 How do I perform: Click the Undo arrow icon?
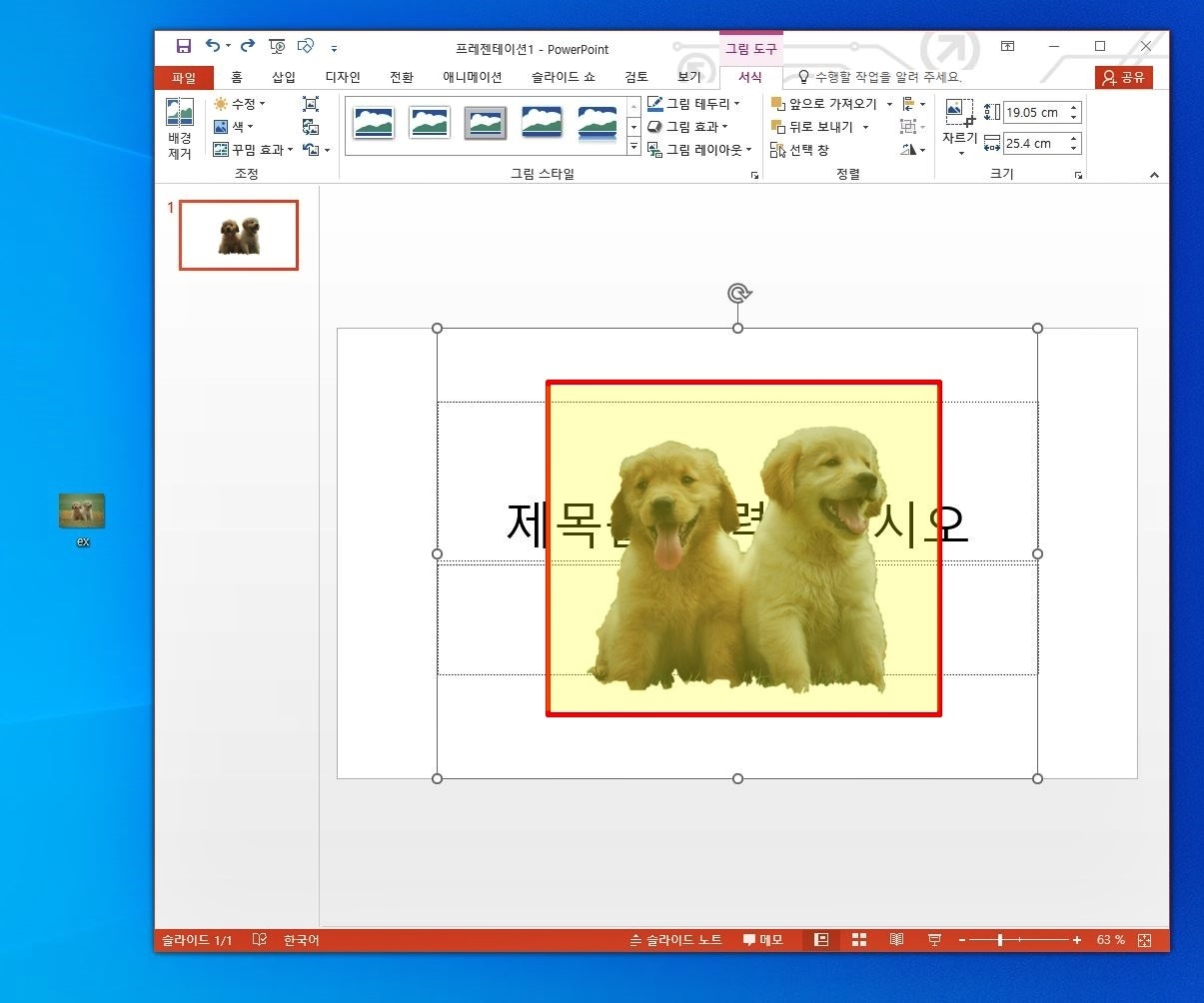(x=212, y=46)
